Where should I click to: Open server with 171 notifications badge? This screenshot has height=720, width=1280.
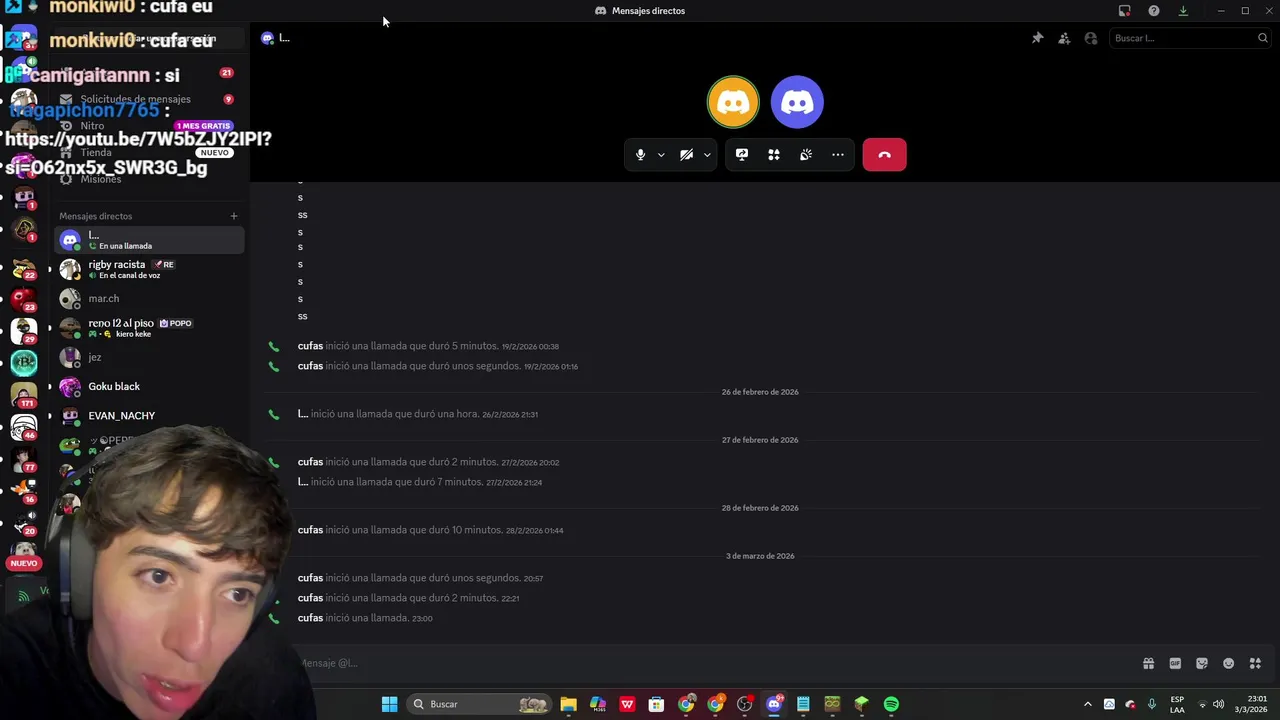23,395
